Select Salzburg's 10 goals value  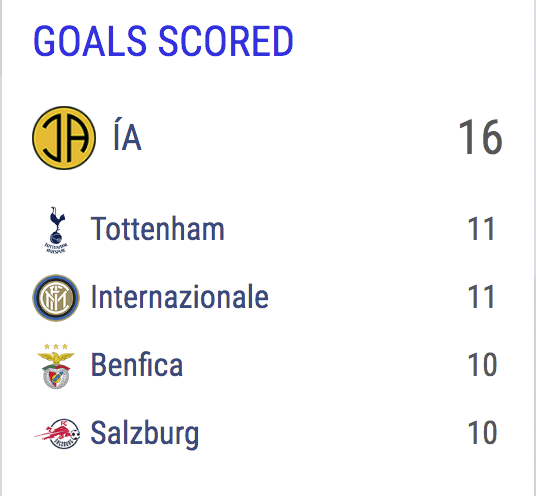tap(482, 433)
